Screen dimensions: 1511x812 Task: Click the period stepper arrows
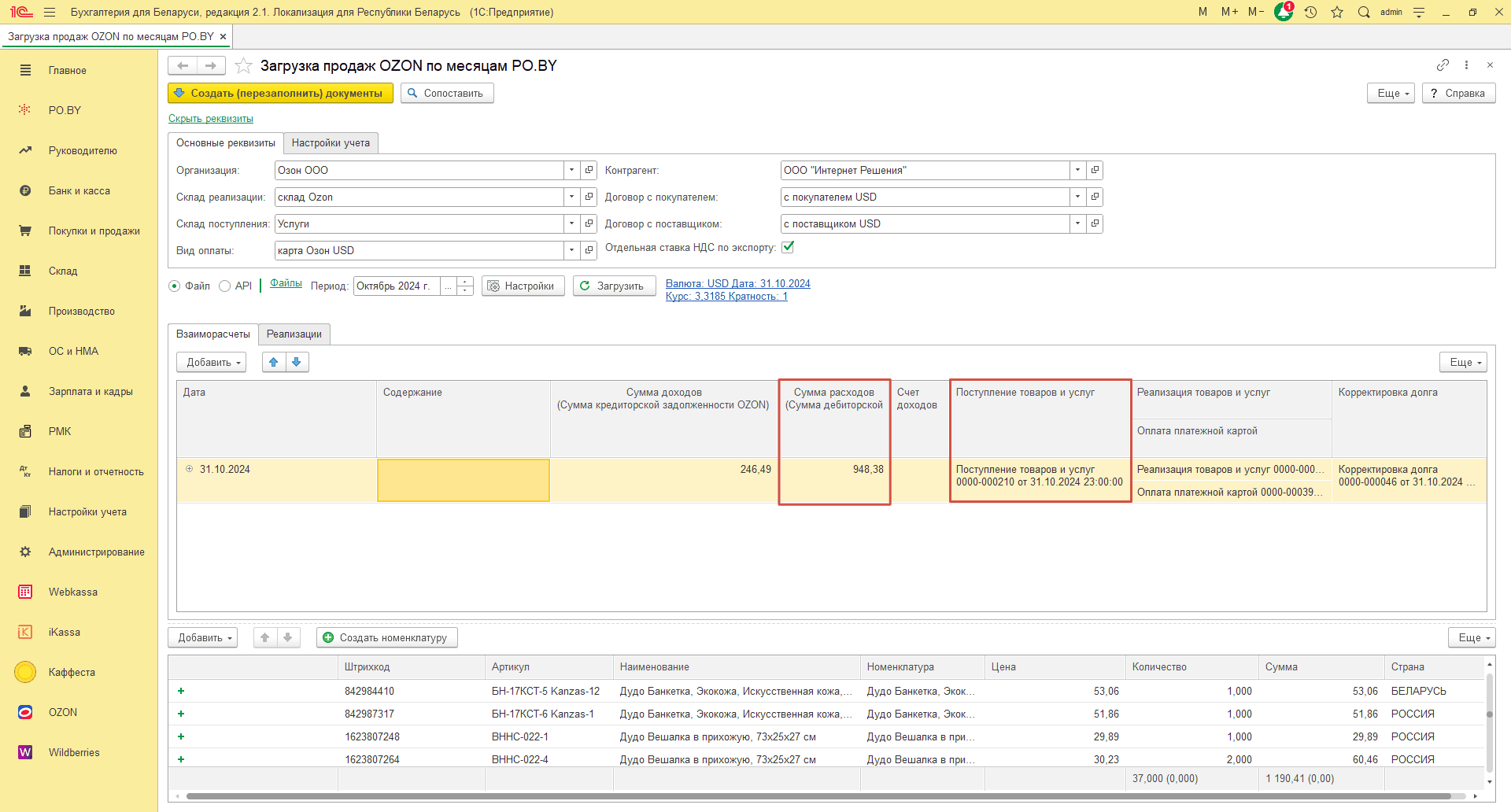[465, 286]
